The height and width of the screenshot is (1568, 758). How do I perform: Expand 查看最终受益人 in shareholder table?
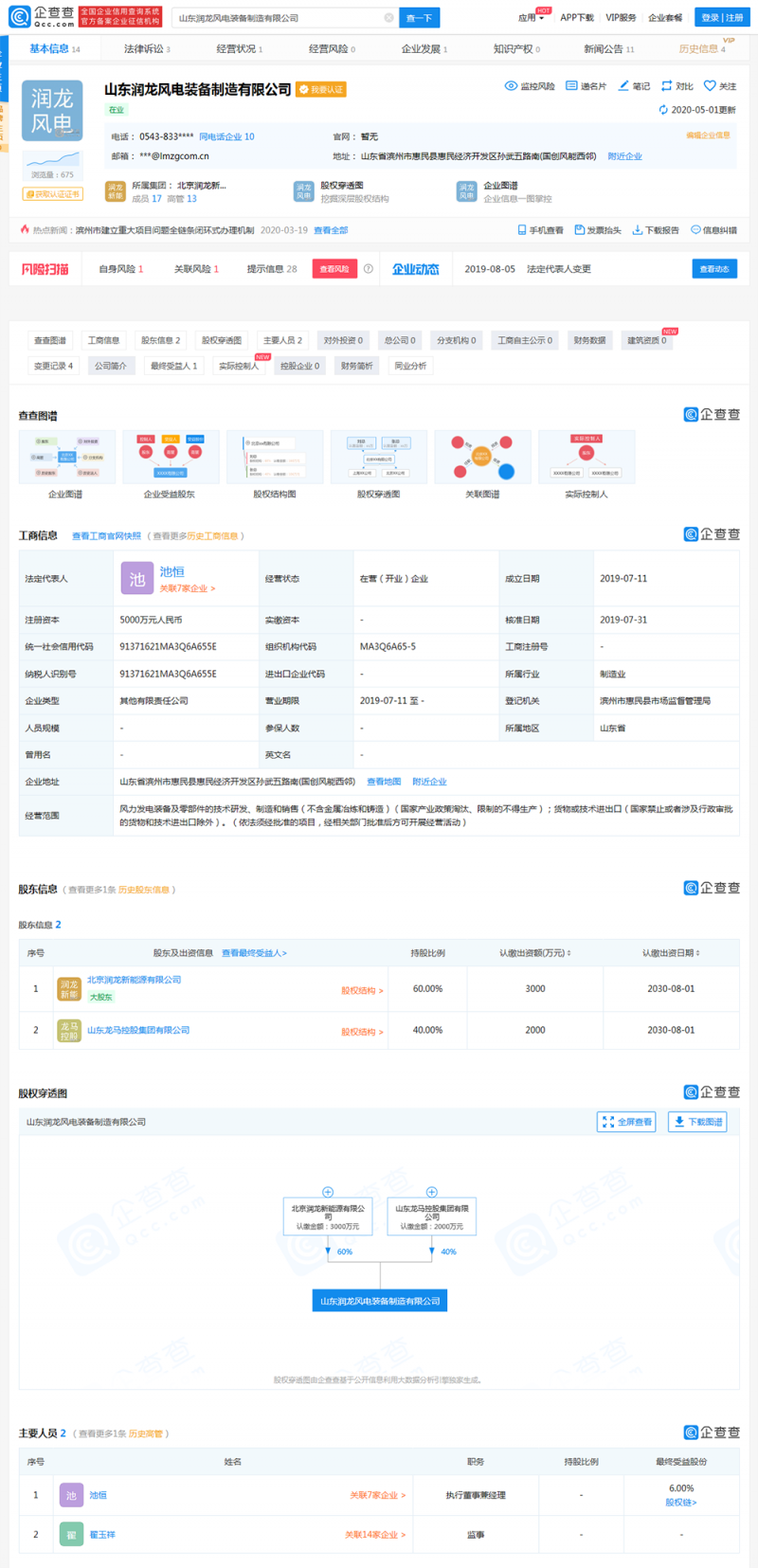tap(254, 953)
